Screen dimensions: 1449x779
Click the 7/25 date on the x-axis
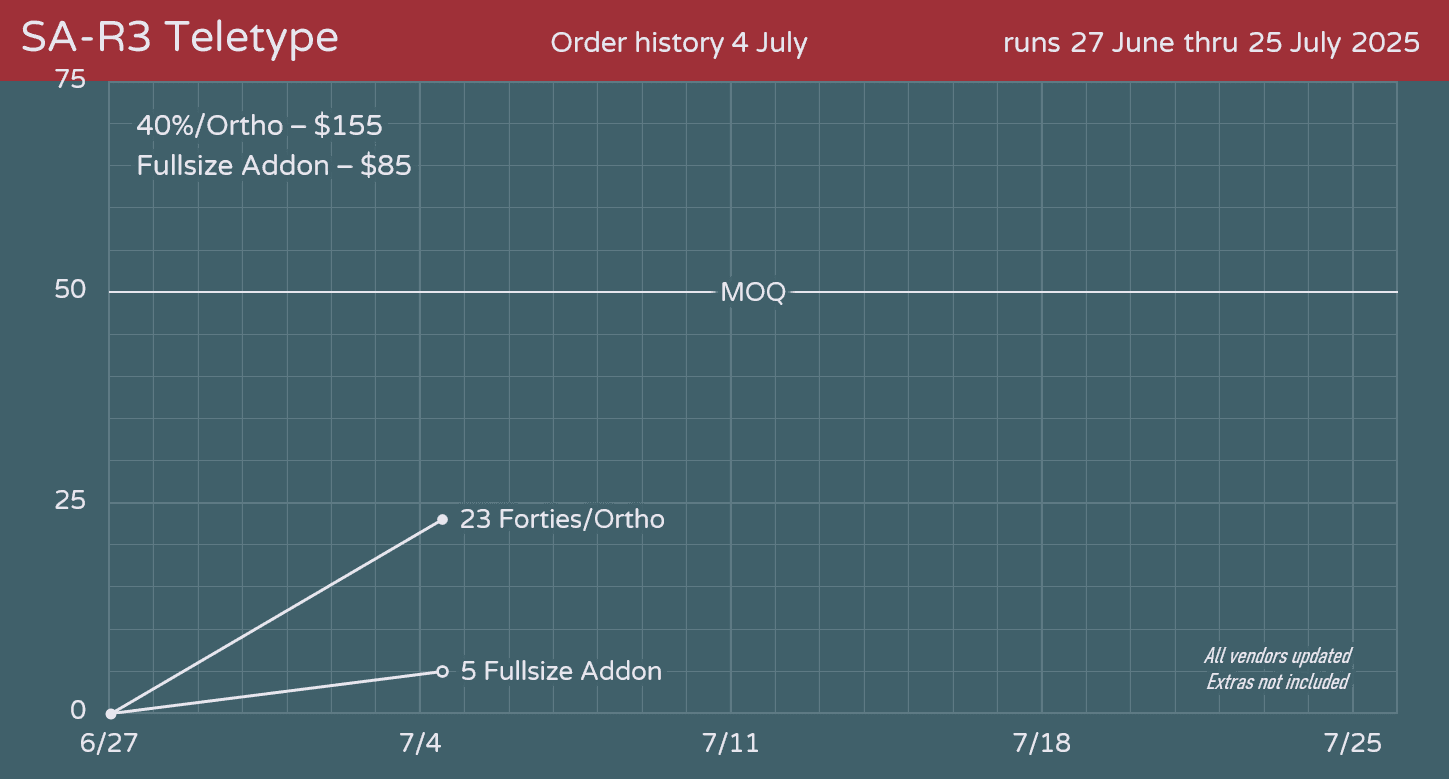[1351, 744]
